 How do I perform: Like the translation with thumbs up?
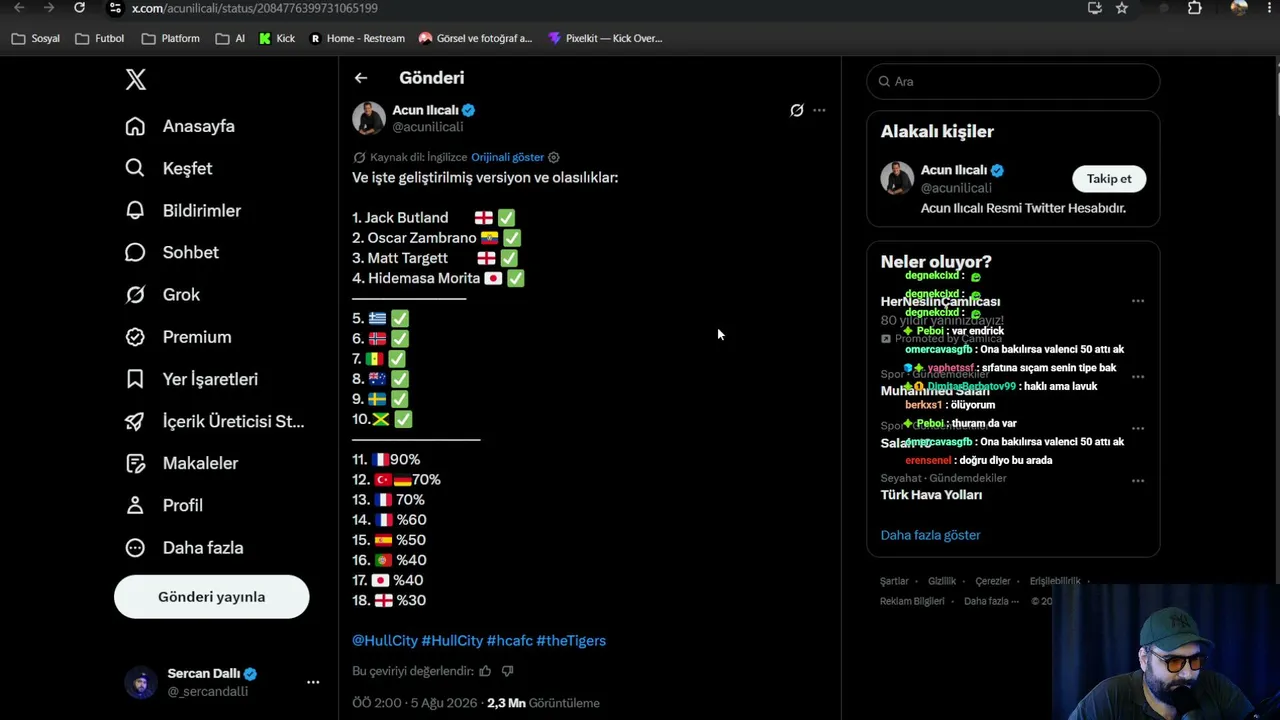[x=485, y=671]
